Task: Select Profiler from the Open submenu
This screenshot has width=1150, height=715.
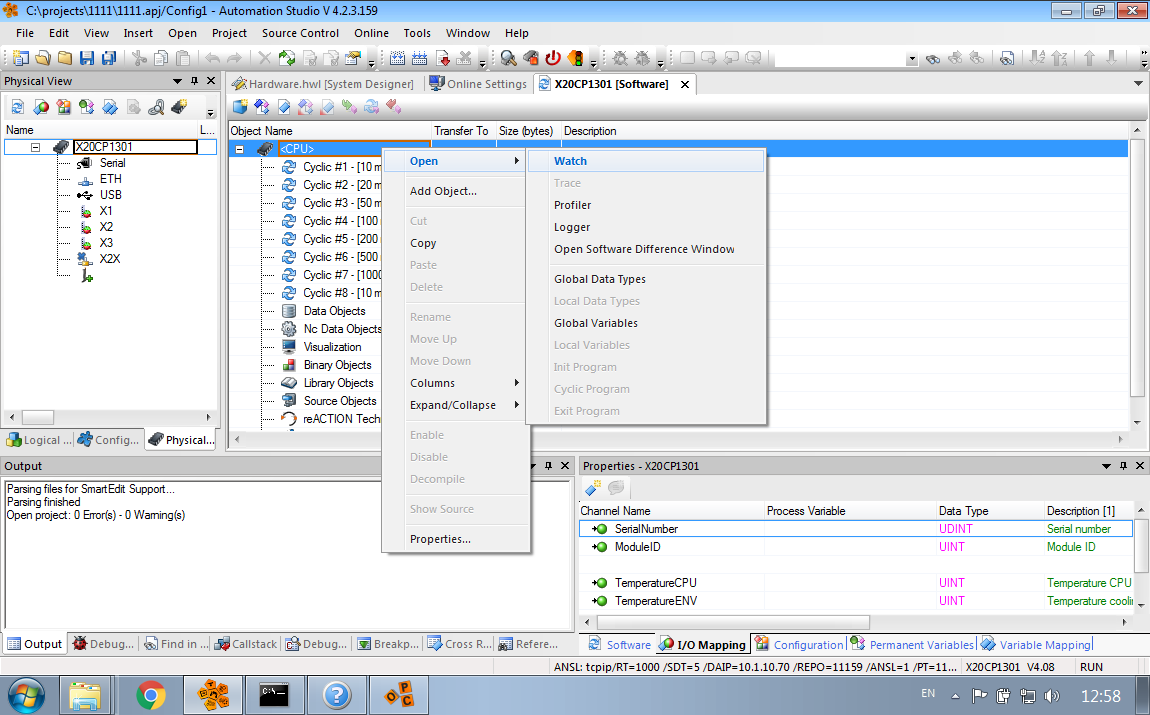Action: coord(645,205)
